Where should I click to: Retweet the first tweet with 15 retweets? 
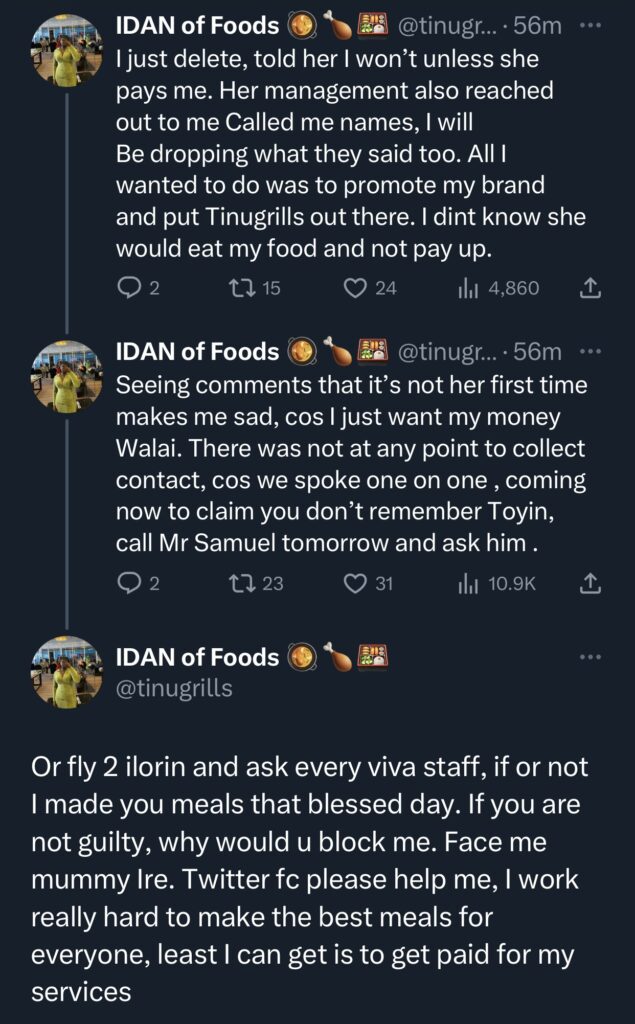click(x=241, y=288)
